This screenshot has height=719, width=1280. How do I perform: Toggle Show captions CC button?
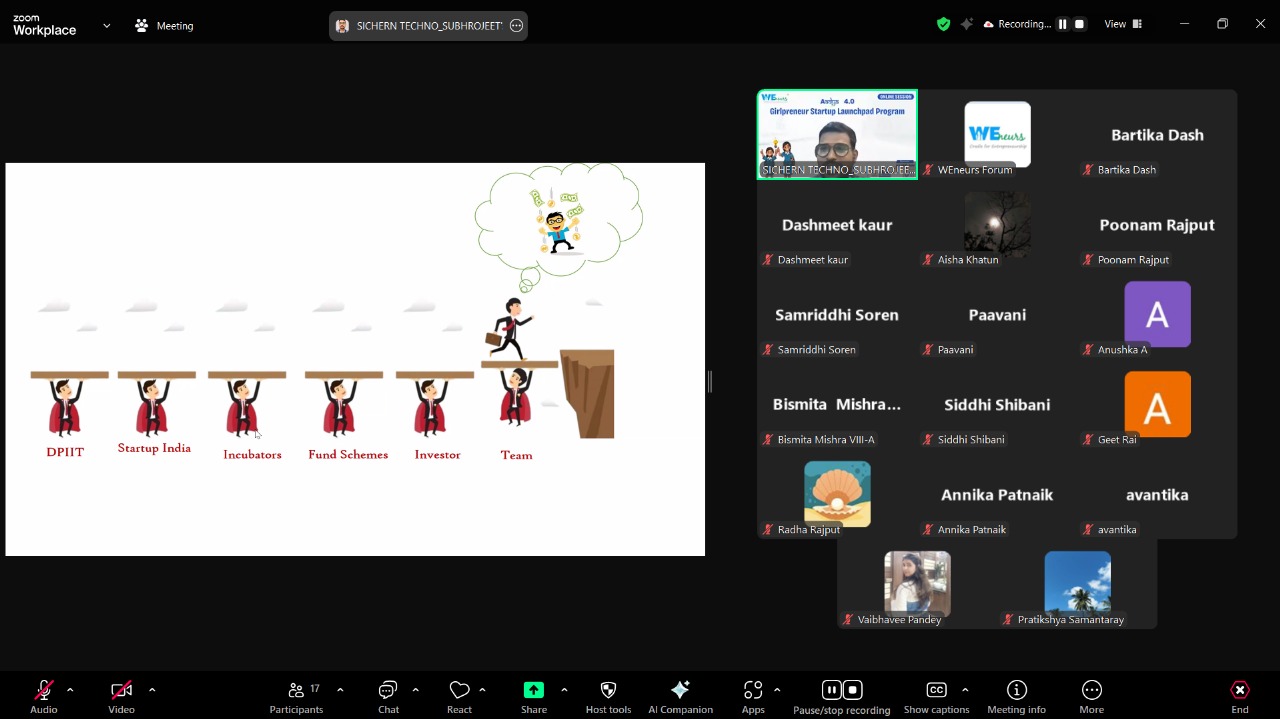point(936,696)
